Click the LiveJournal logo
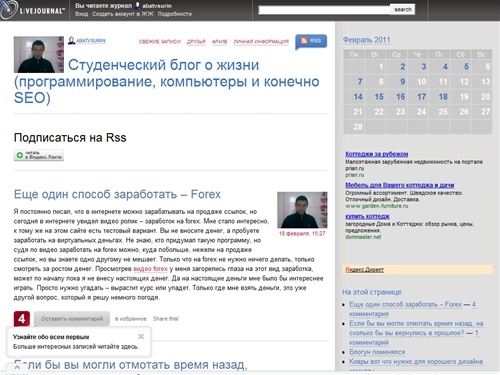The width and height of the screenshot is (500, 375). click(32, 9)
